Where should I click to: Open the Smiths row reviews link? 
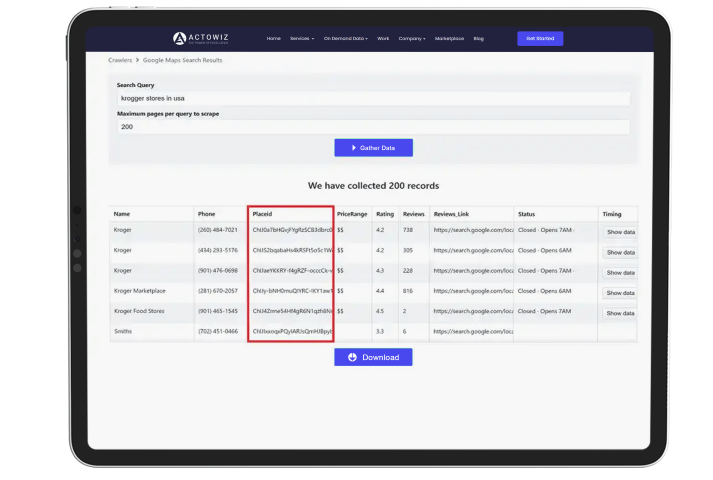click(473, 331)
